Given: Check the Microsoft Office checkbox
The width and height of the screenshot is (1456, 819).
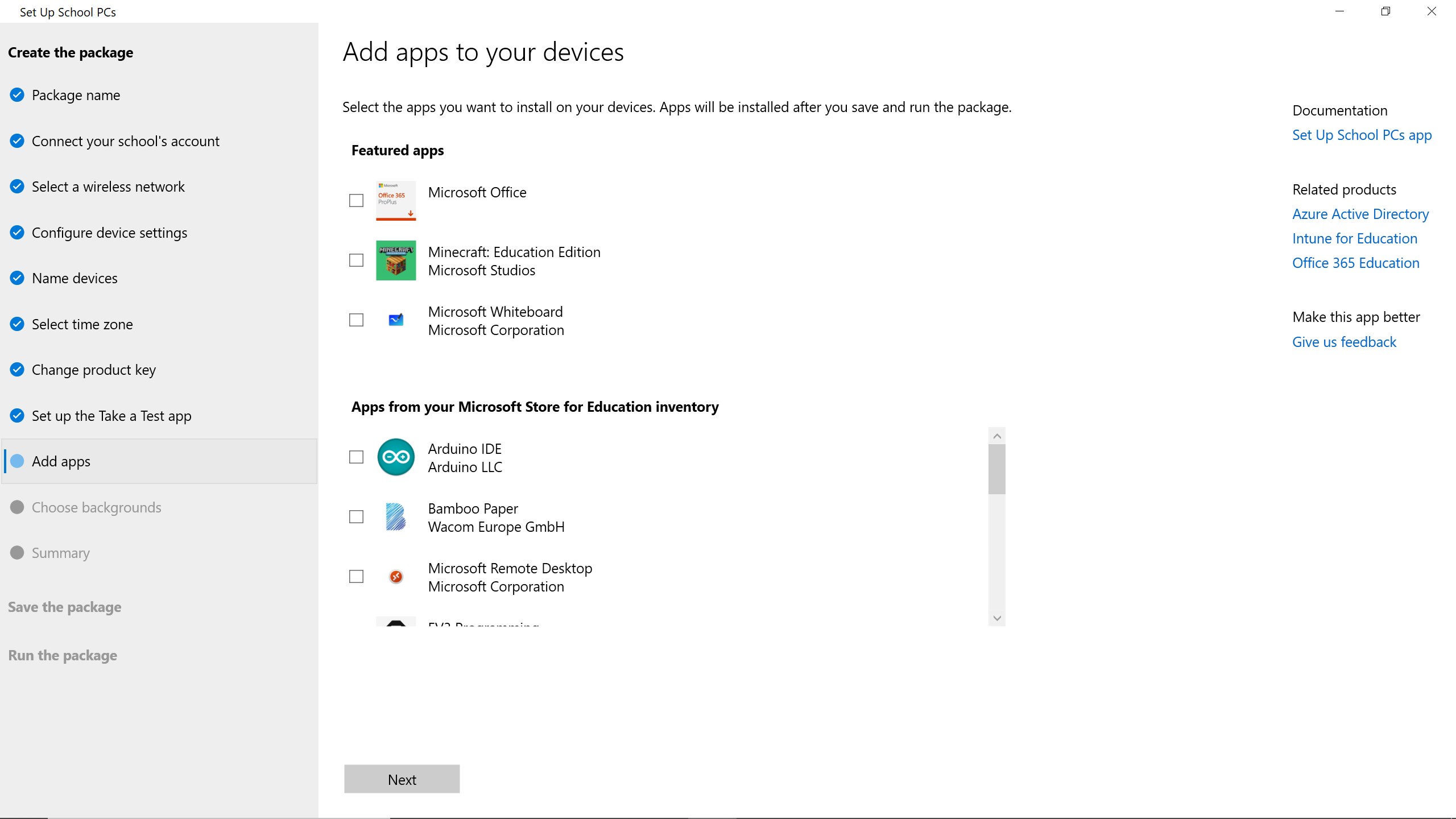Looking at the screenshot, I should 356,200.
